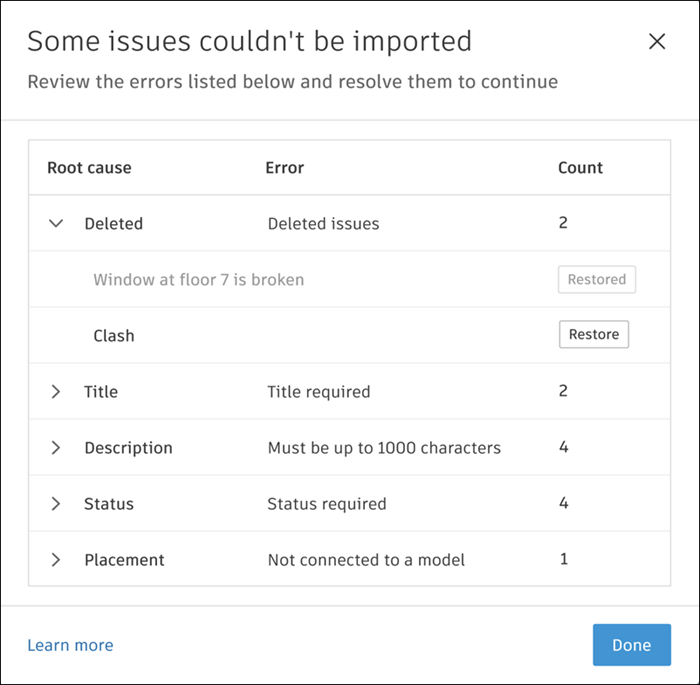Click the Count column header
This screenshot has height=685, width=700.
[580, 168]
